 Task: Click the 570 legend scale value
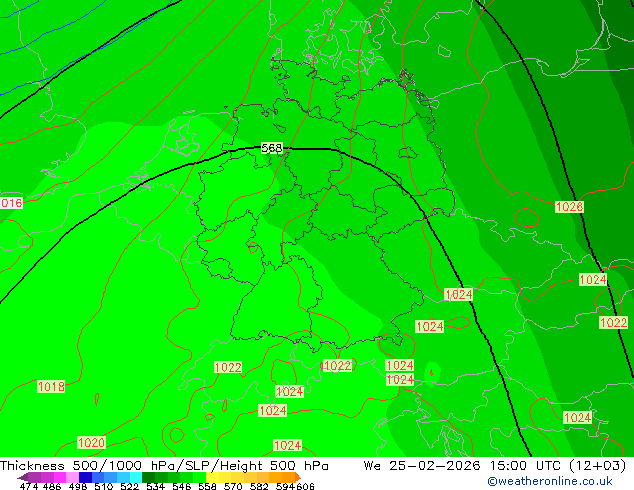coord(233,486)
